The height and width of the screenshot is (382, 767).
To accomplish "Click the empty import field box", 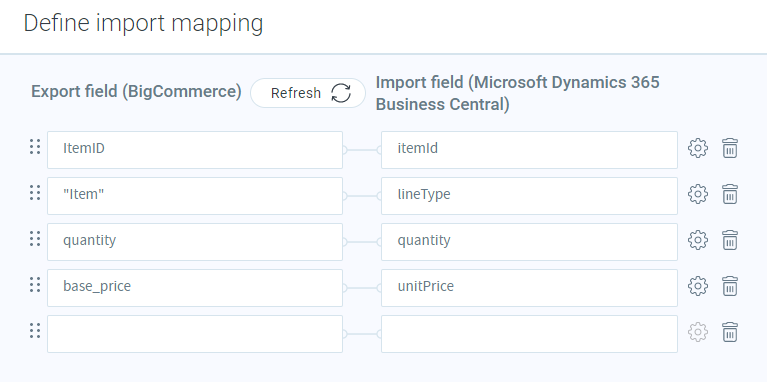I will click(x=529, y=334).
